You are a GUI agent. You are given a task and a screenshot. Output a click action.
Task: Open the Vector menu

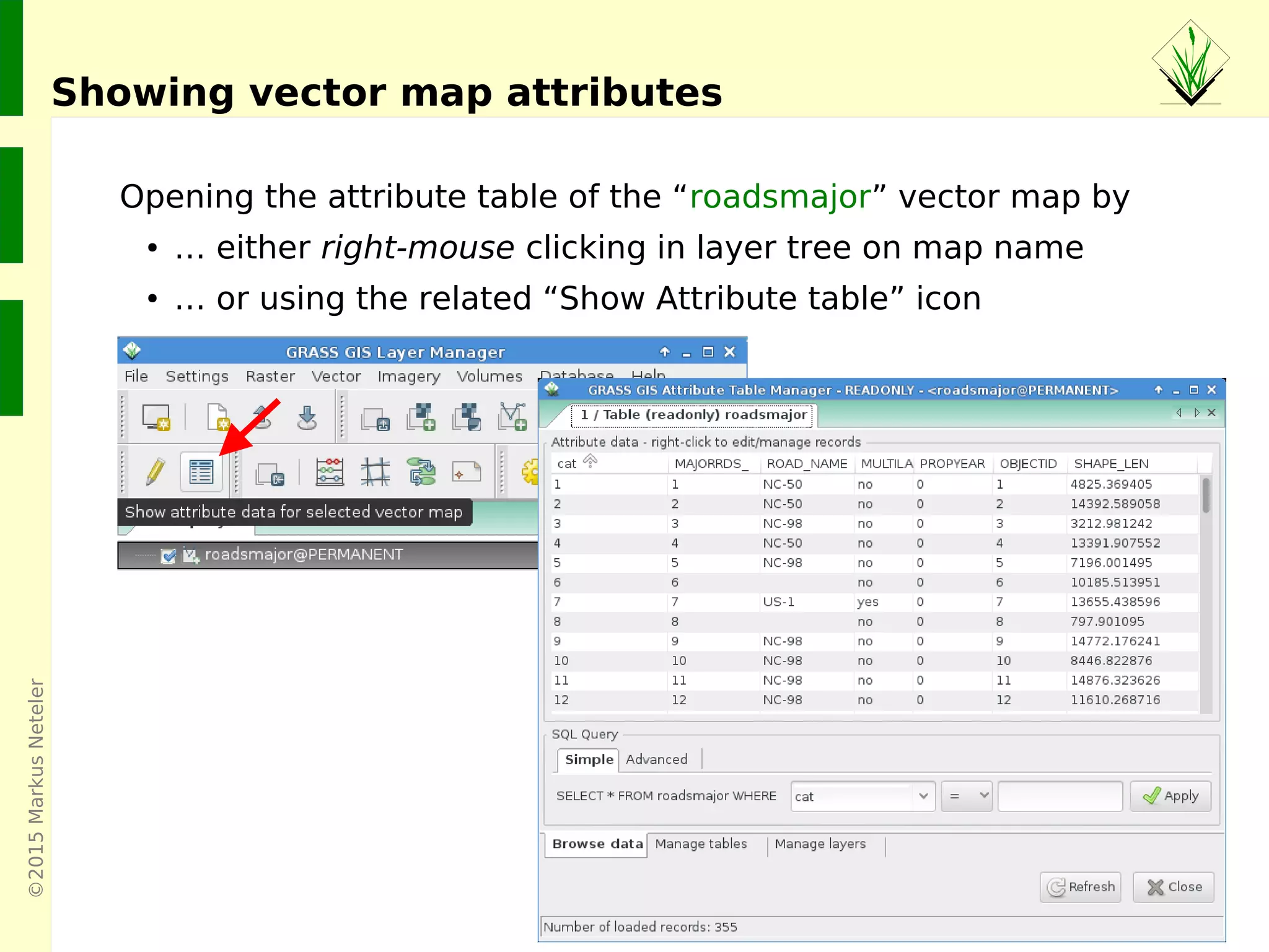click(336, 376)
